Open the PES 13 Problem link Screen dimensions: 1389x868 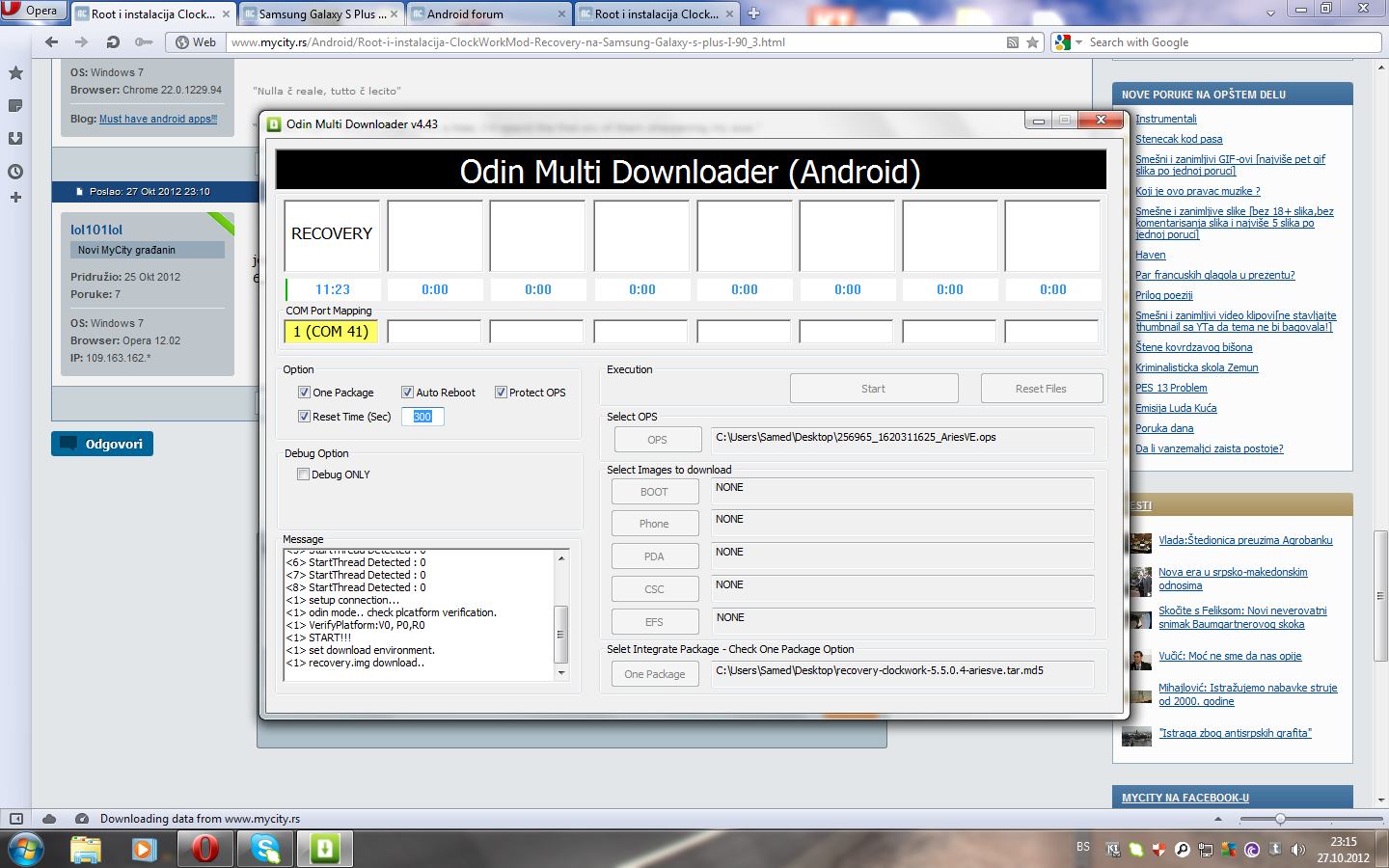click(x=1171, y=388)
